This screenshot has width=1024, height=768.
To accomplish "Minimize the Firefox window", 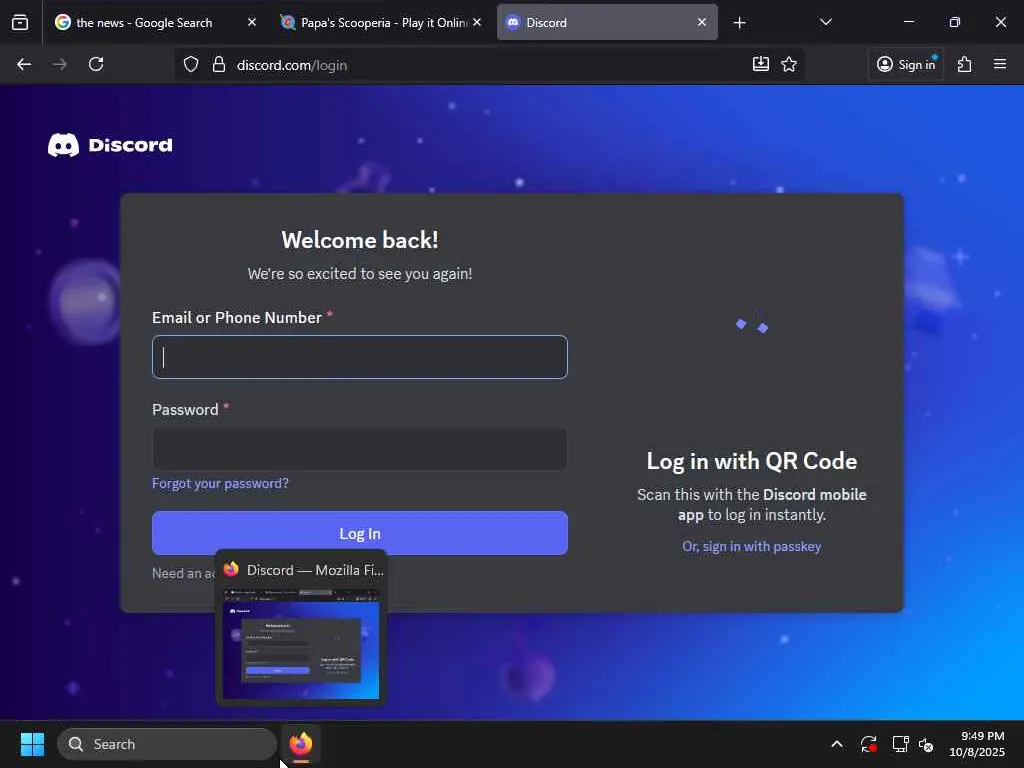I will point(908,22).
